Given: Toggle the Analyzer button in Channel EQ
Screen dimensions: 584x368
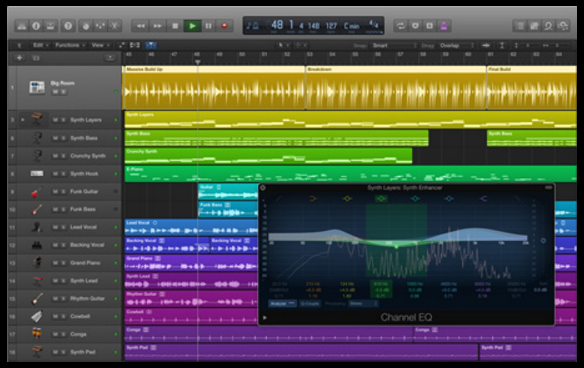Looking at the screenshot, I should 283,304.
